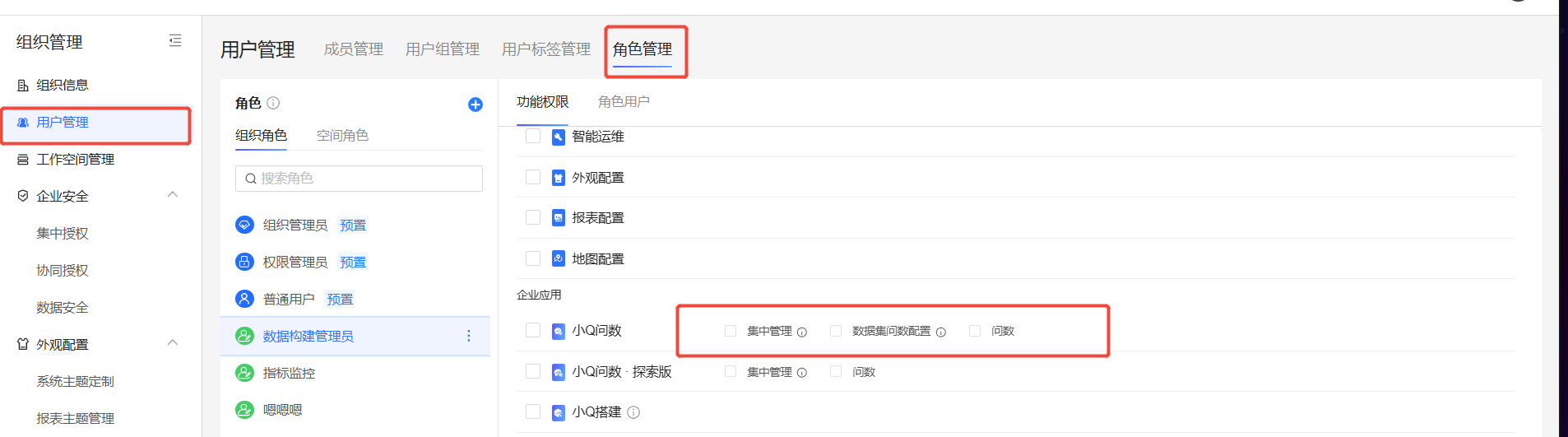Open 系统主题定制 in sidebar
The height and width of the screenshot is (437, 1568).
76,382
